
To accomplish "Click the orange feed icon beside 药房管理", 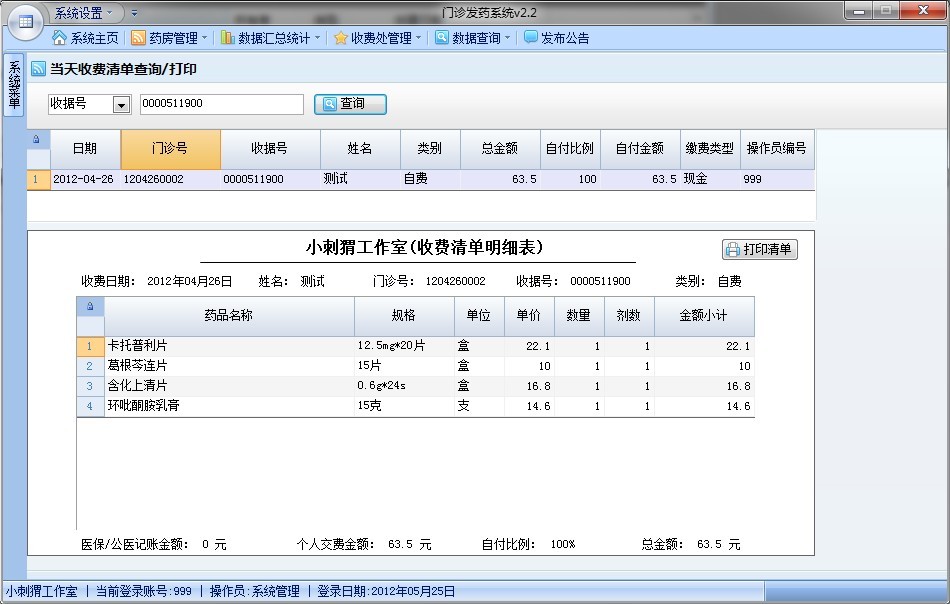I will (x=138, y=38).
